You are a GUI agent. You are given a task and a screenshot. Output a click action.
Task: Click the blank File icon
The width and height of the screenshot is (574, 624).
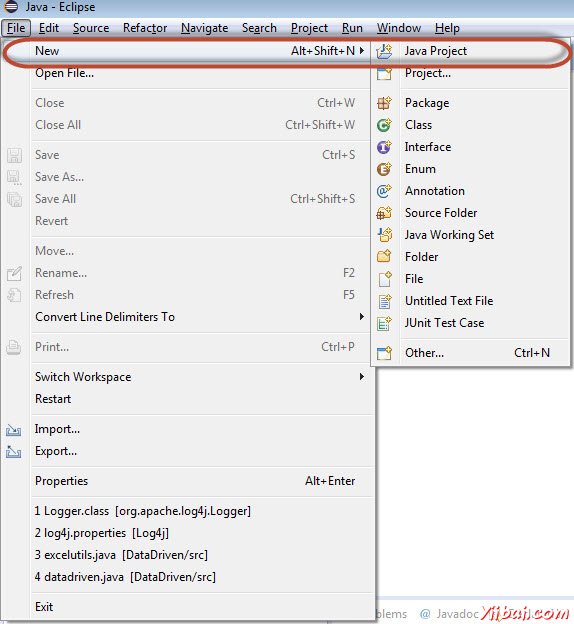(385, 279)
